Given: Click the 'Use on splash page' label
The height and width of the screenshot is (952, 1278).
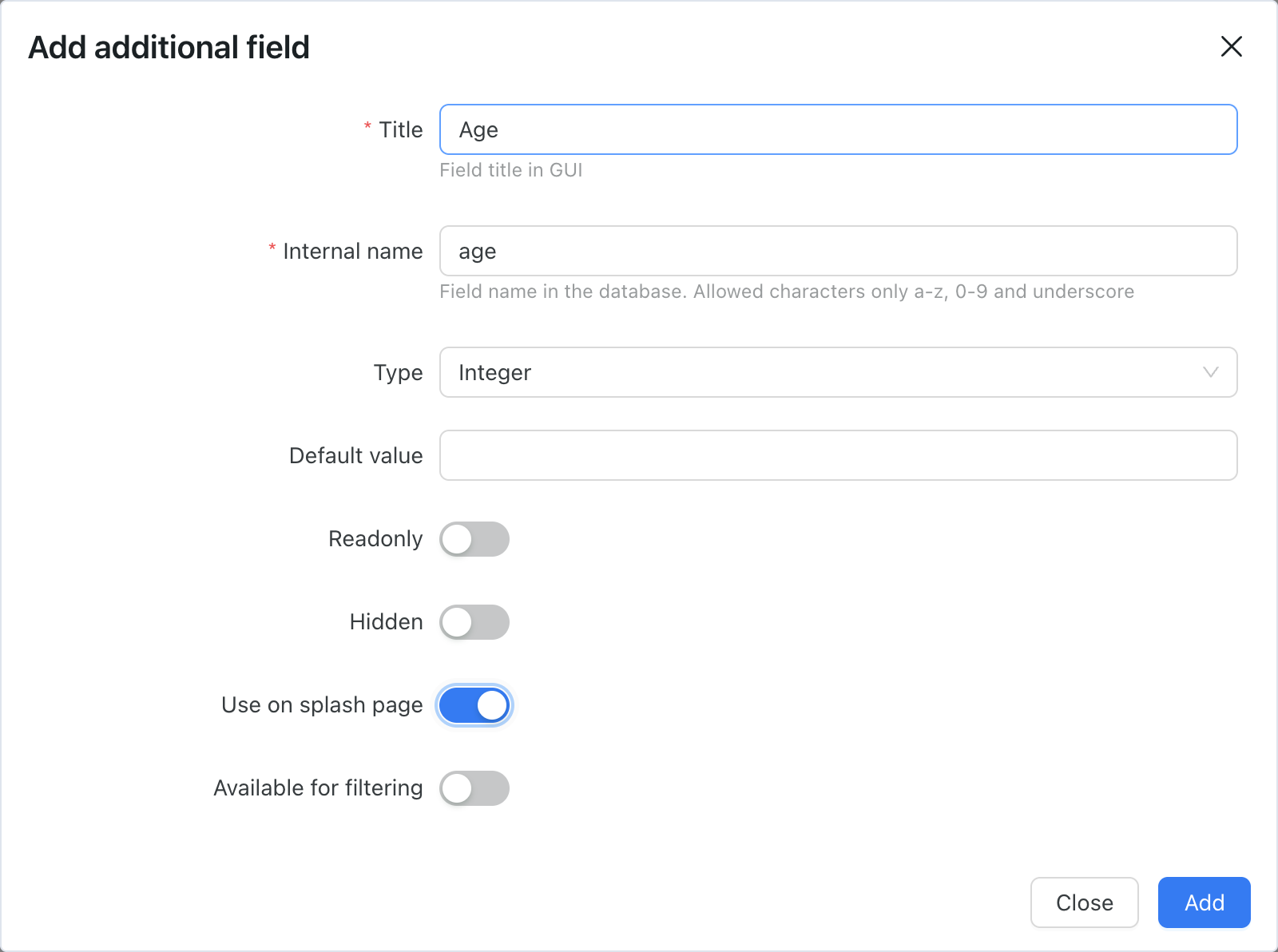Looking at the screenshot, I should tap(322, 705).
